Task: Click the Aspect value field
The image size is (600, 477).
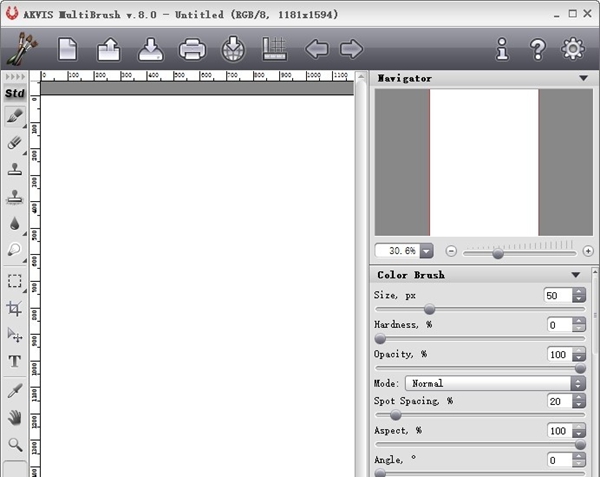Action: point(560,431)
